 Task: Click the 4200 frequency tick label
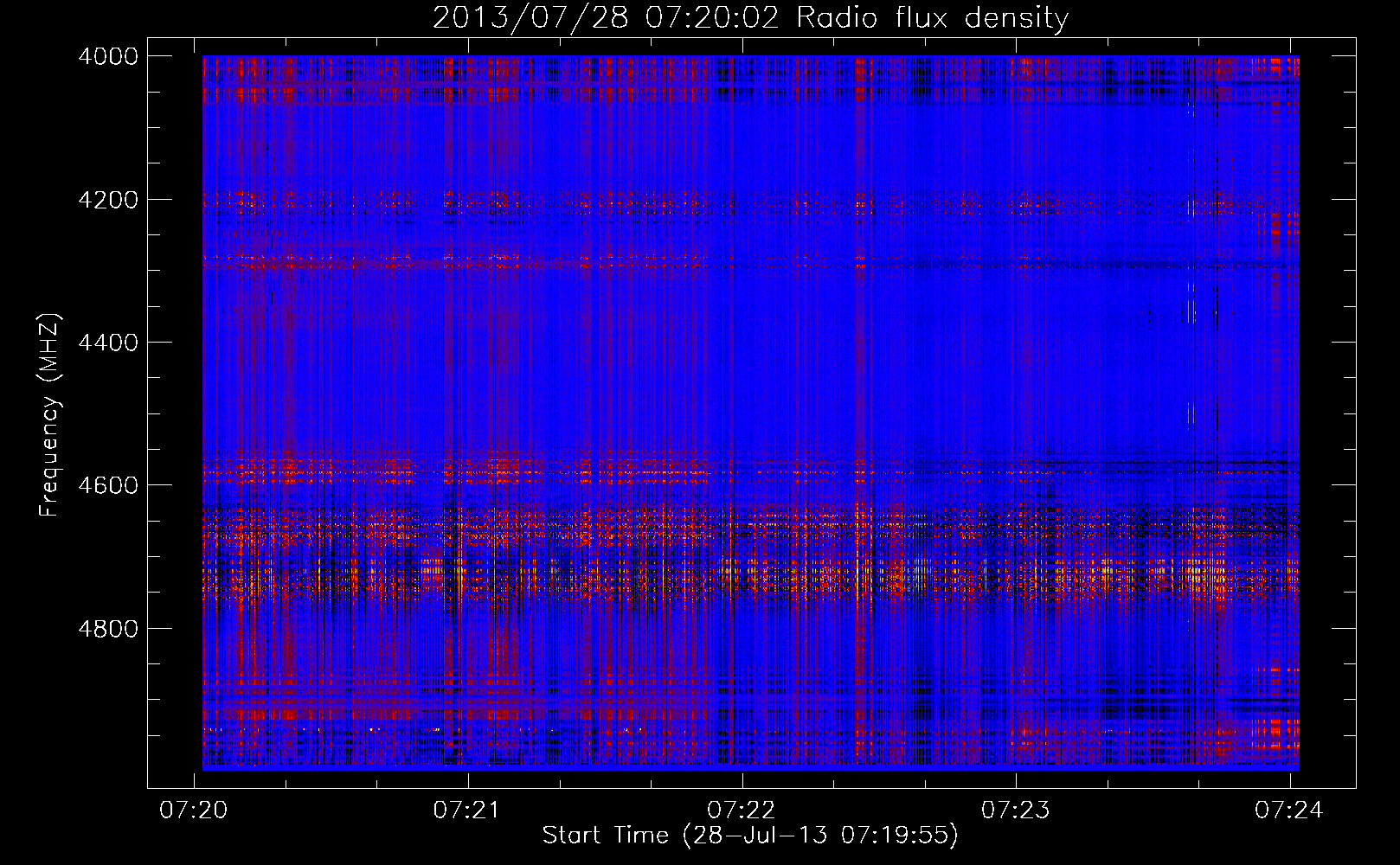click(108, 200)
